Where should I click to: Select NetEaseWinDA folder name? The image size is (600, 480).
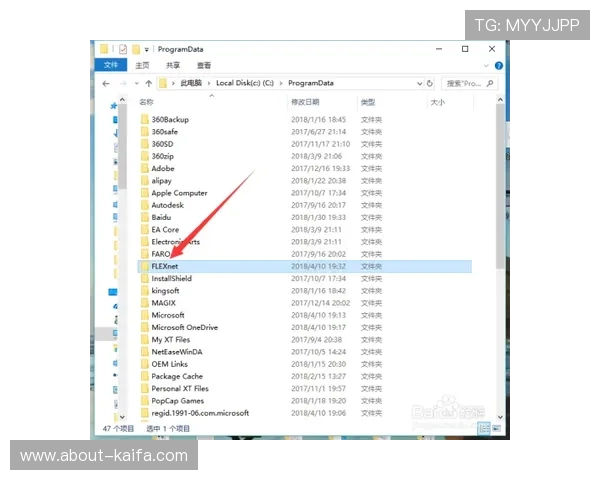[x=177, y=352]
